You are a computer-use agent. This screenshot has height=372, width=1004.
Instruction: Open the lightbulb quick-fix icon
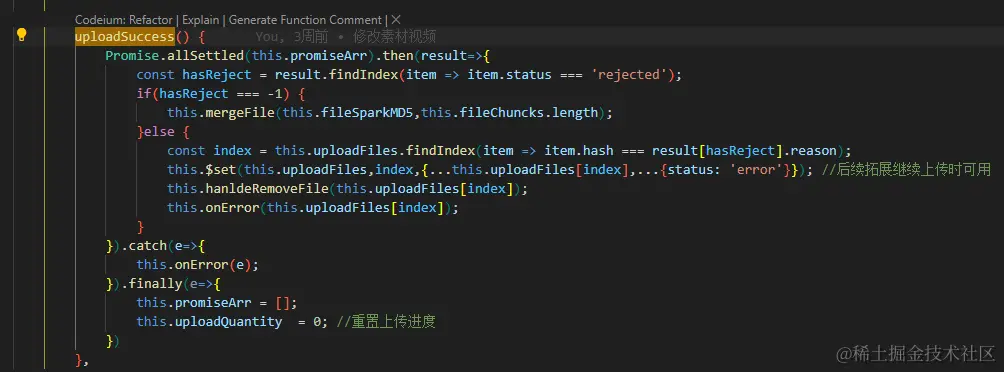[21, 35]
